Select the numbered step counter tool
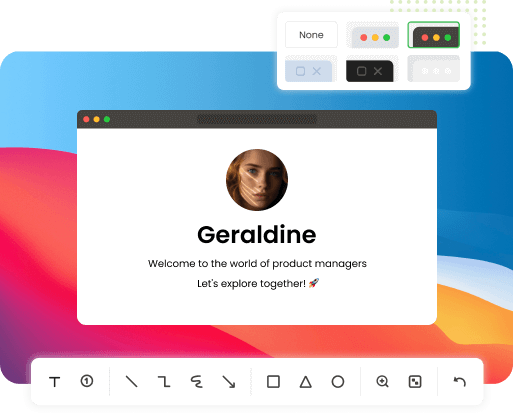The image size is (513, 416). point(87,381)
